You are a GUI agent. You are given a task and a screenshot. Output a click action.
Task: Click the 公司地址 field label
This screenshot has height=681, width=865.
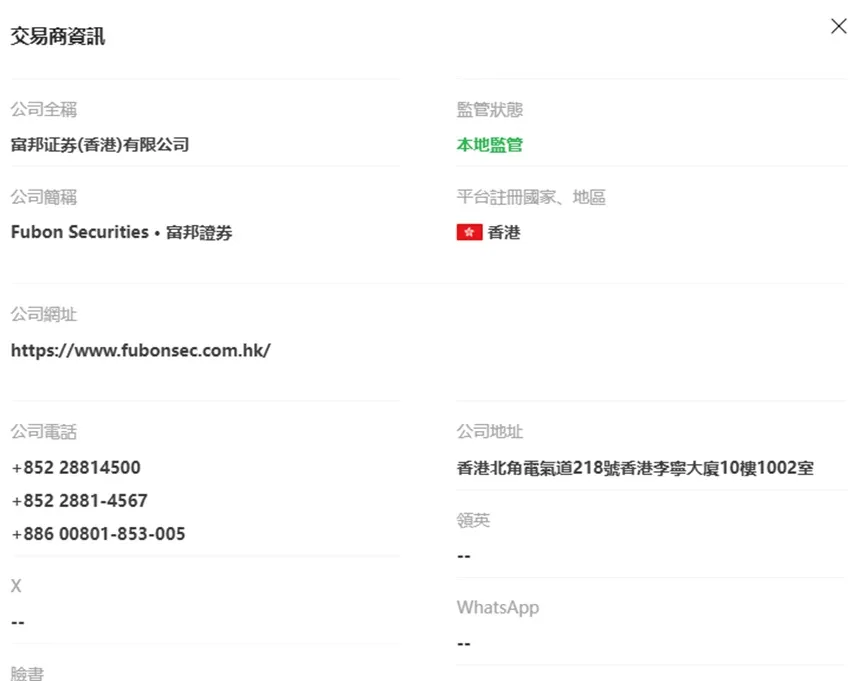[x=490, y=432]
